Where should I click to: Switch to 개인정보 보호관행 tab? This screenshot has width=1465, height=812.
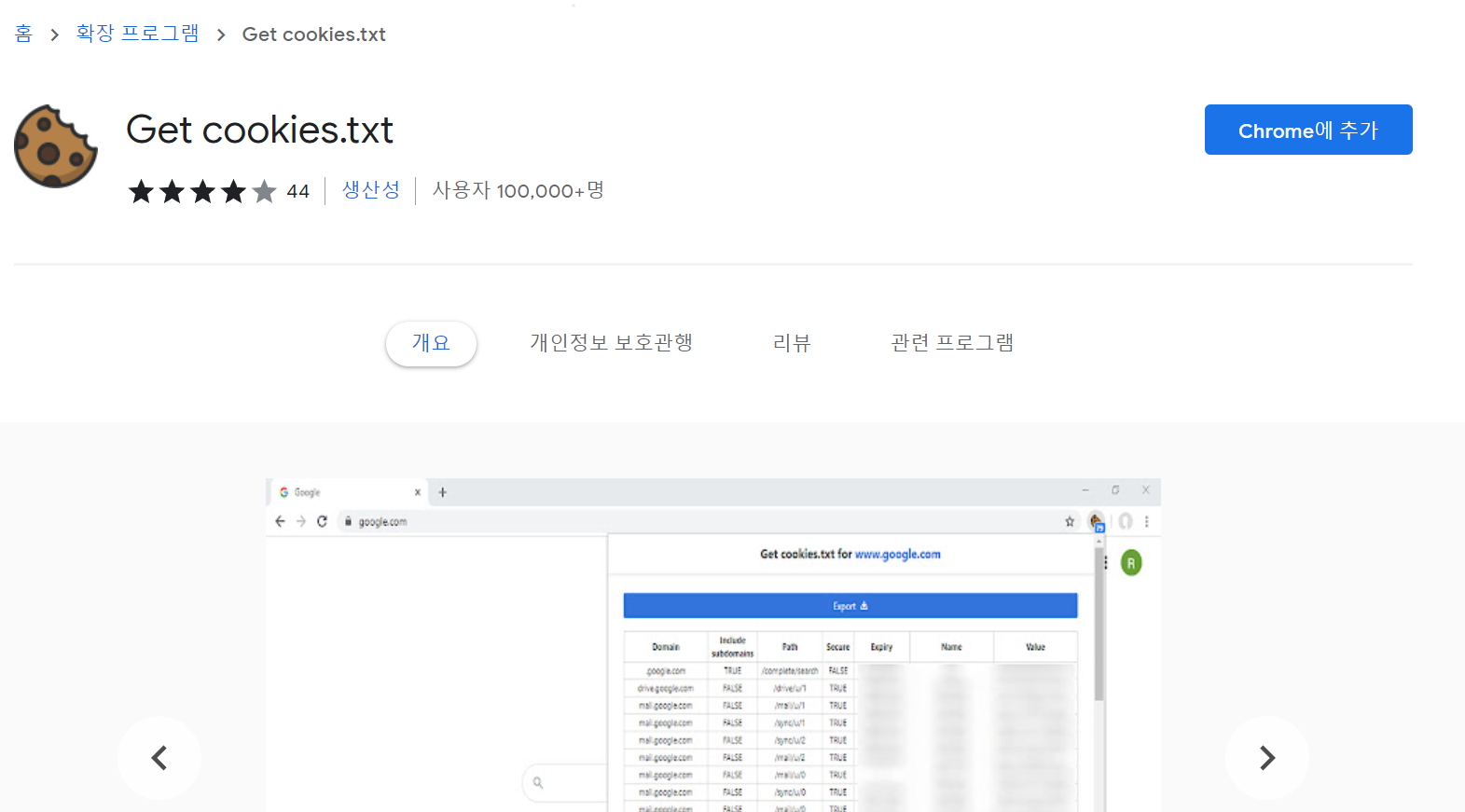tap(612, 343)
